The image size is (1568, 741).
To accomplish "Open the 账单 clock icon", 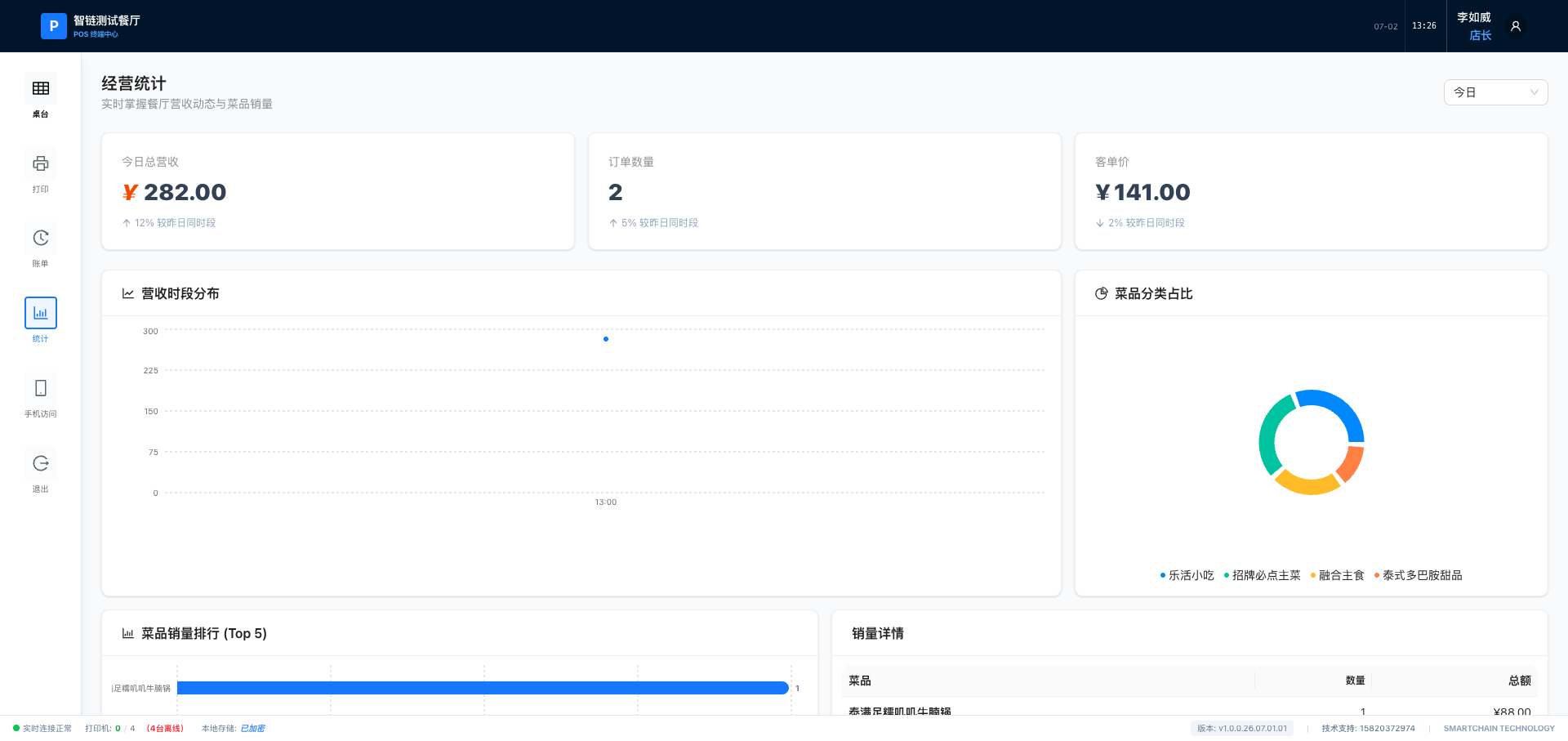I will [41, 238].
